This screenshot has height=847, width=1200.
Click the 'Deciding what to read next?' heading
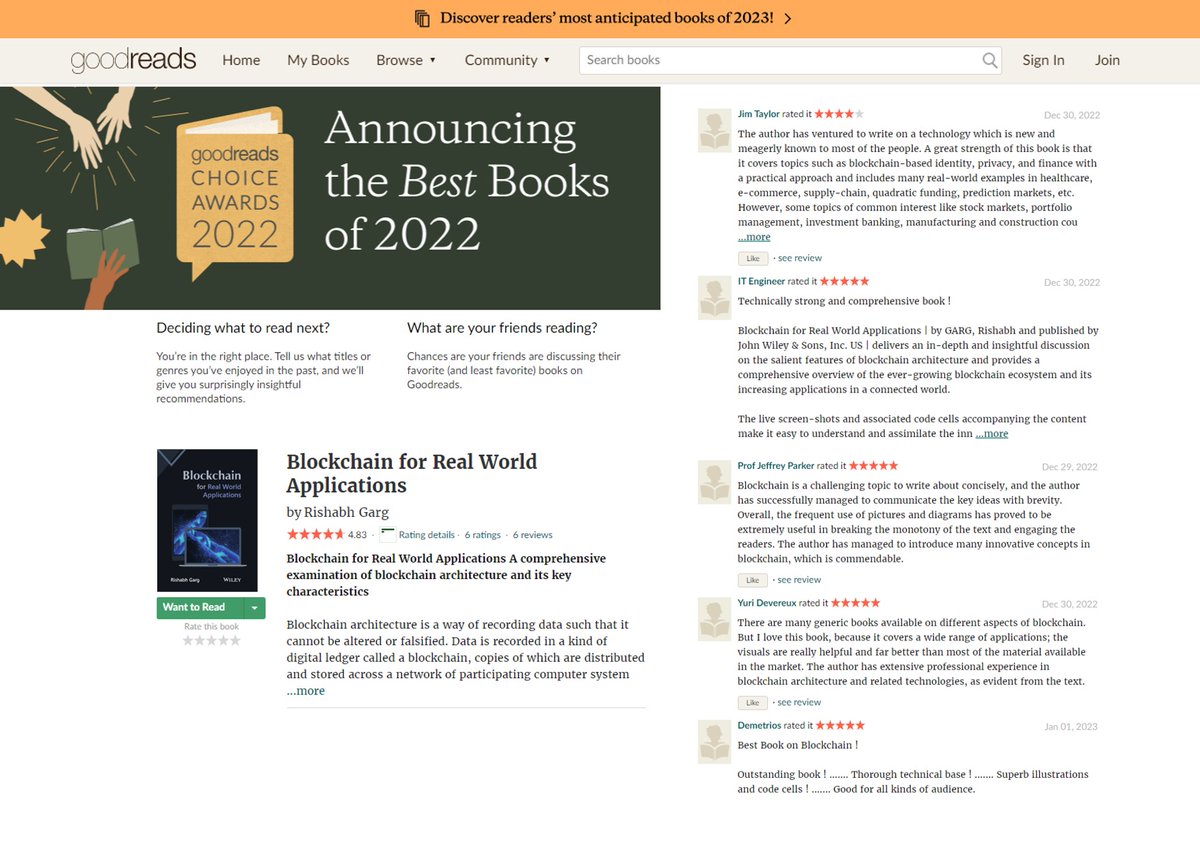point(243,328)
